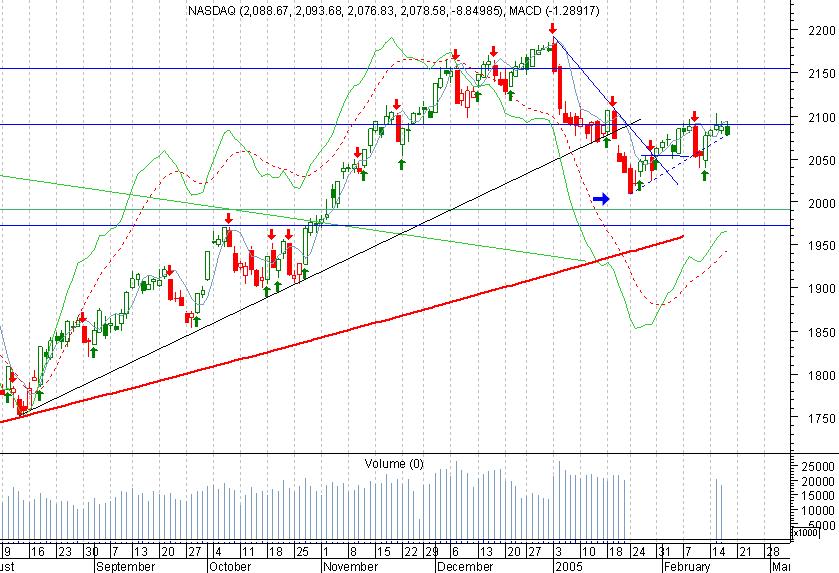This screenshot has height=573, width=839.
Task: Select the 1950 price axis label
Action: (821, 246)
